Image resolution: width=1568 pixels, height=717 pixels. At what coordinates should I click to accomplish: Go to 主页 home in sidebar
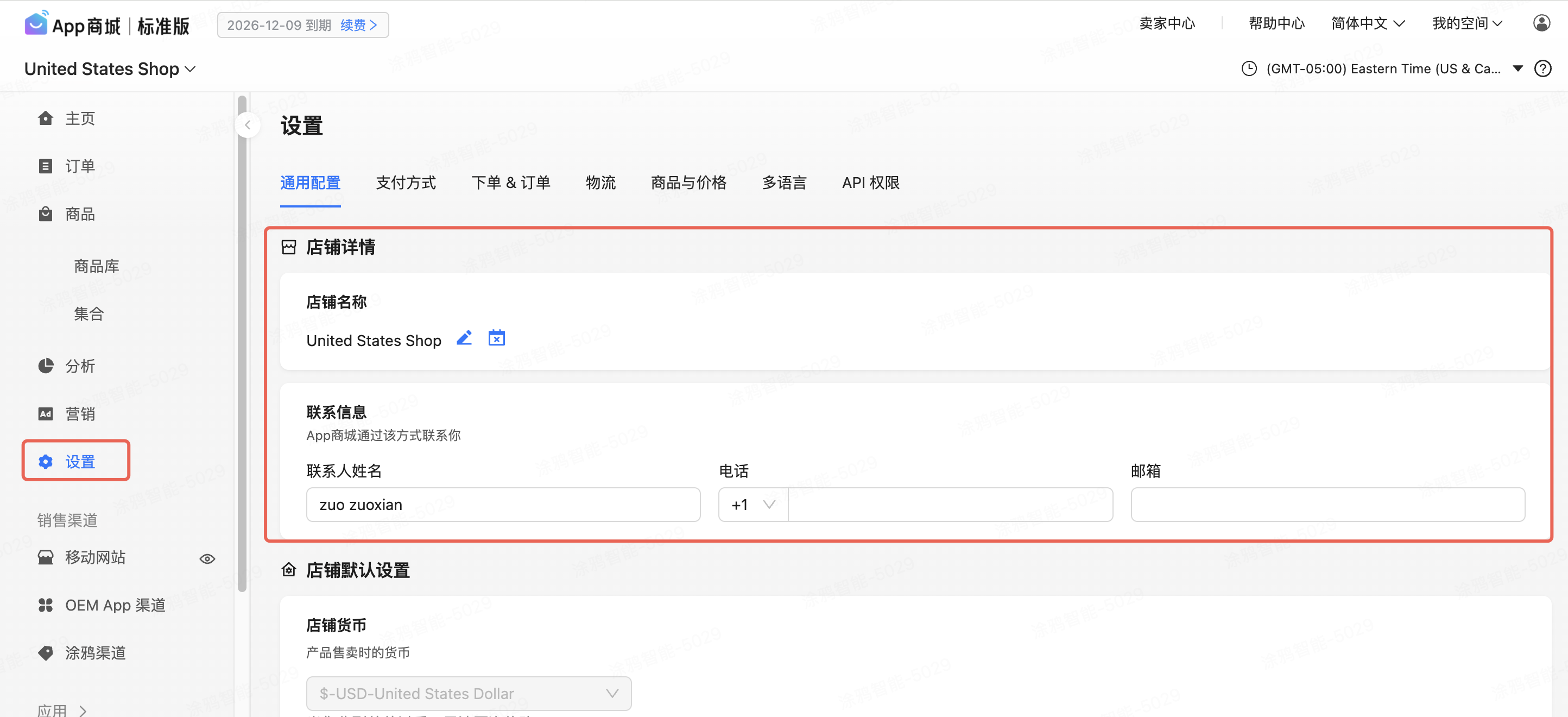[x=79, y=118]
